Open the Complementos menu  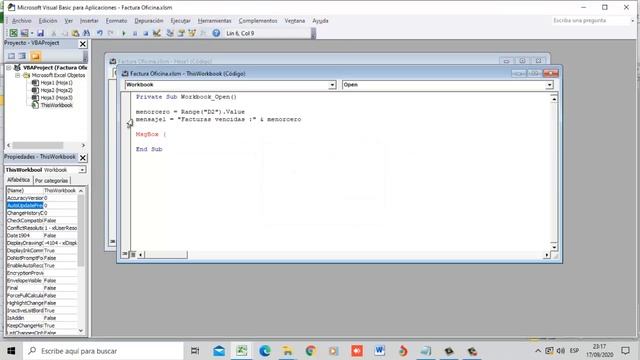tap(258, 20)
